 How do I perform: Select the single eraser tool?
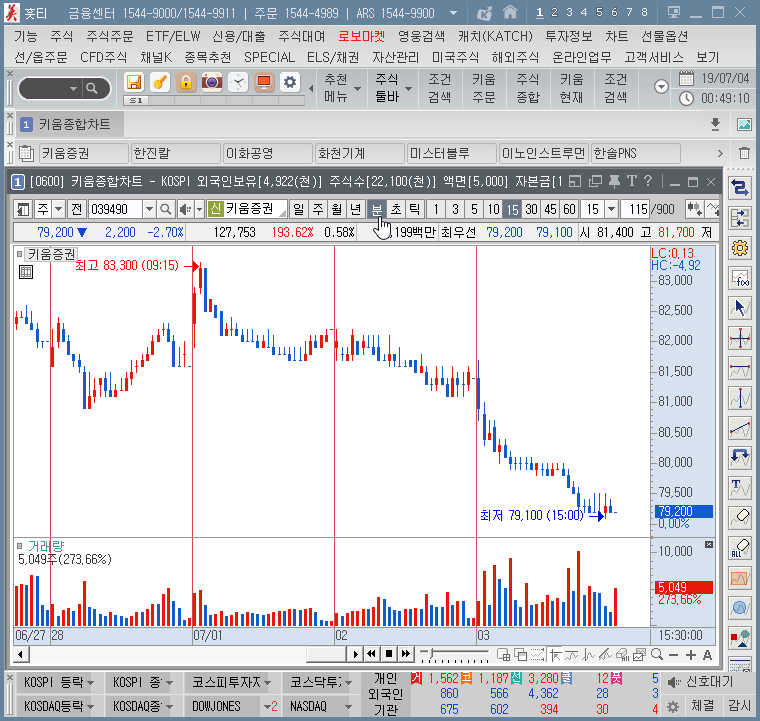(740, 517)
